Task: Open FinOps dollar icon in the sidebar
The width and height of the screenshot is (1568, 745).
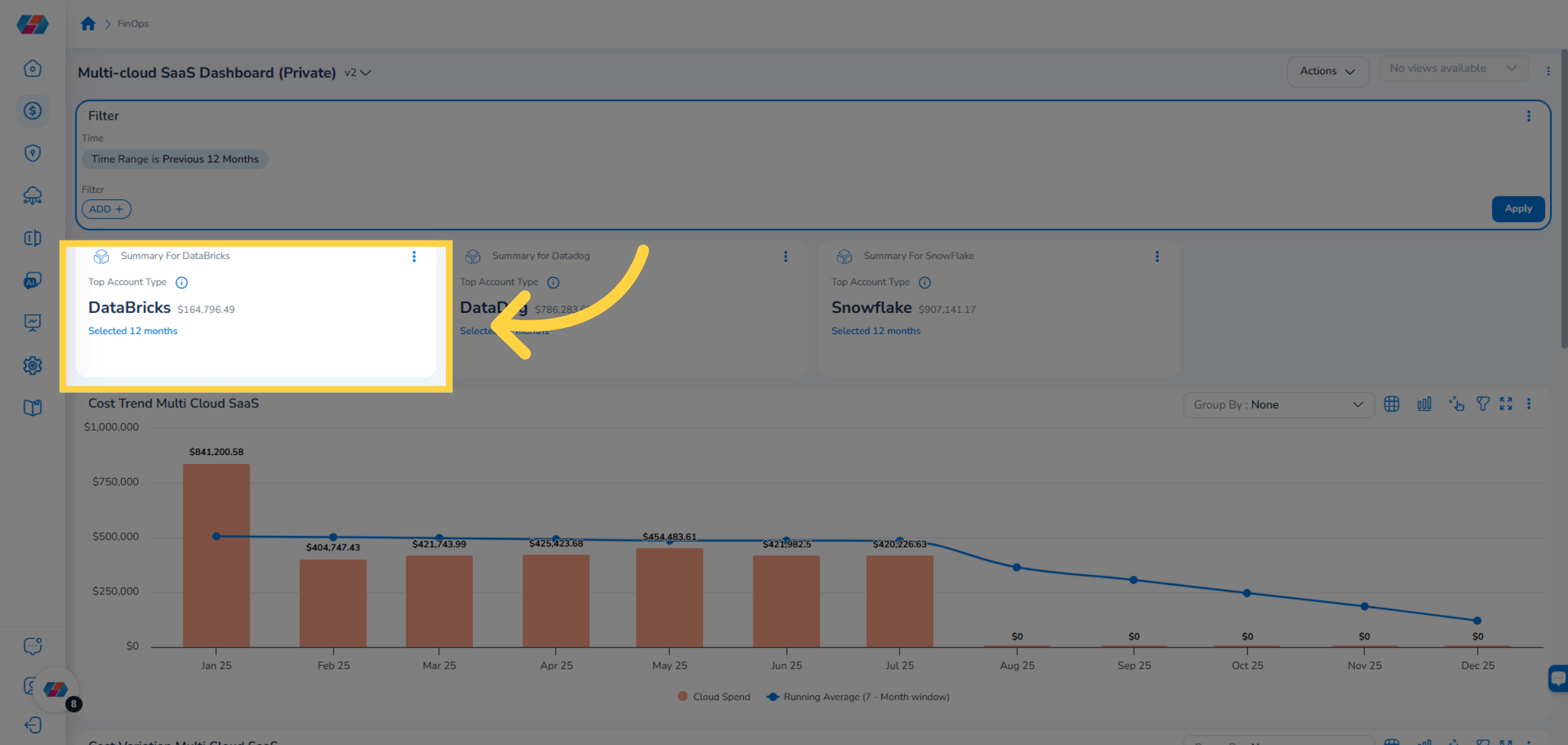Action: click(x=32, y=111)
